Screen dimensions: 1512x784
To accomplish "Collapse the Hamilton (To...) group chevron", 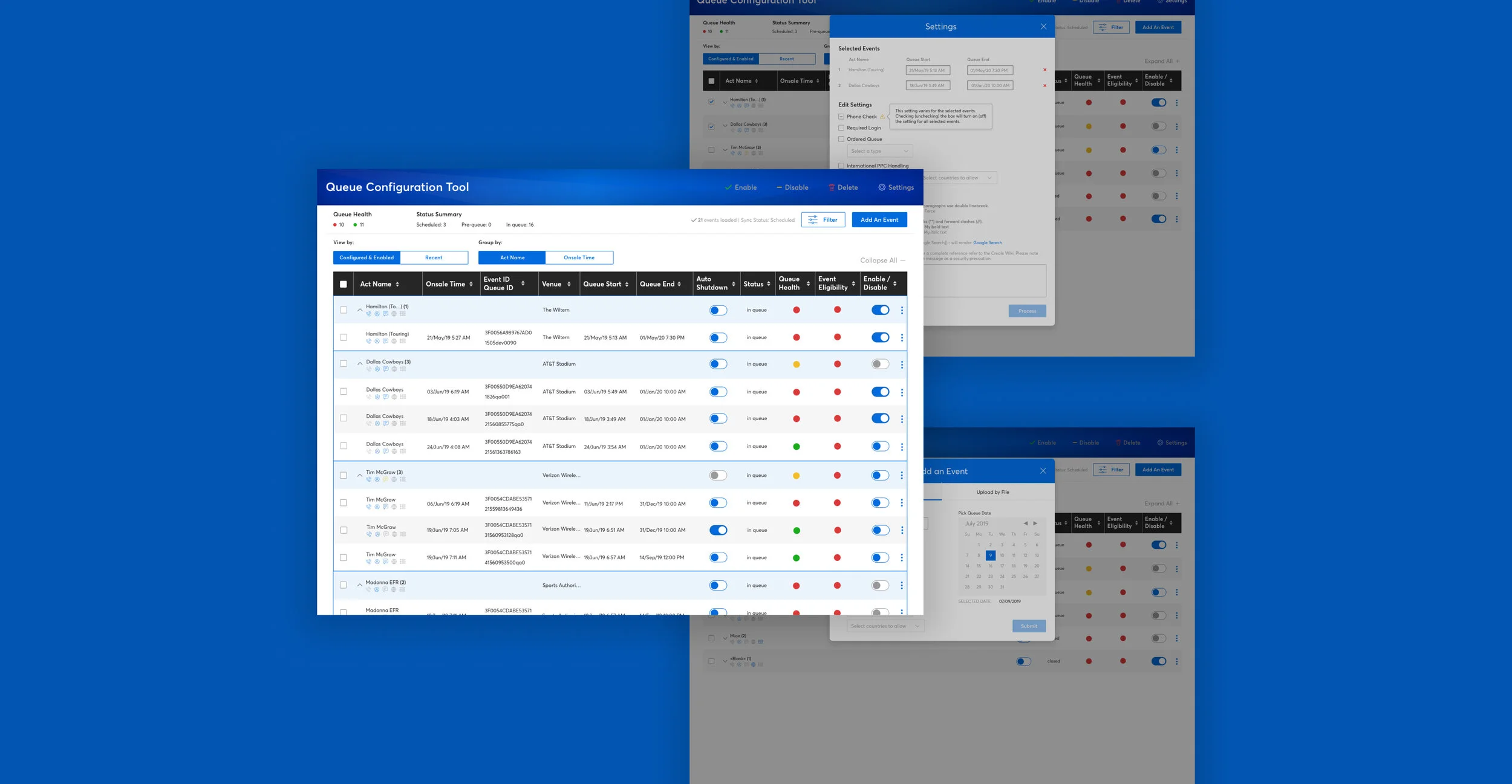I will pyautogui.click(x=360, y=310).
